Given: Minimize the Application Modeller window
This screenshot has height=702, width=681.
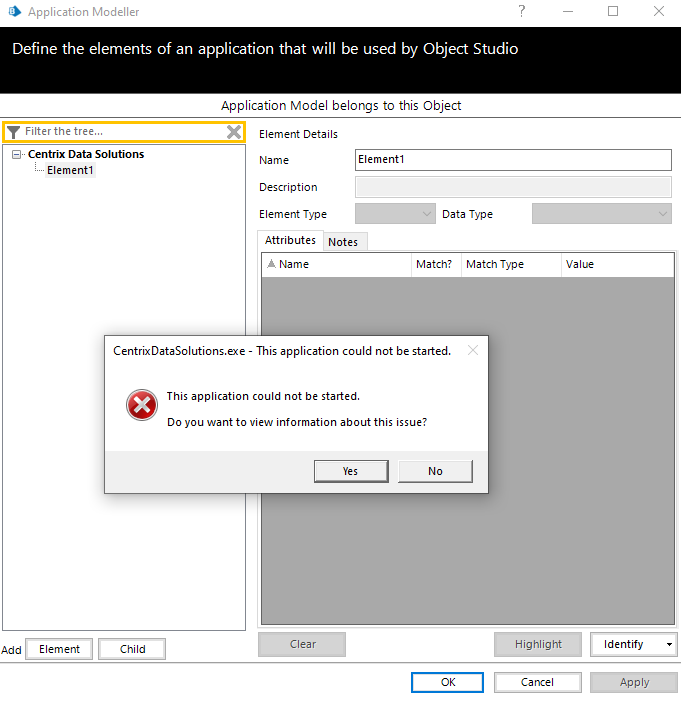Looking at the screenshot, I should click(568, 11).
